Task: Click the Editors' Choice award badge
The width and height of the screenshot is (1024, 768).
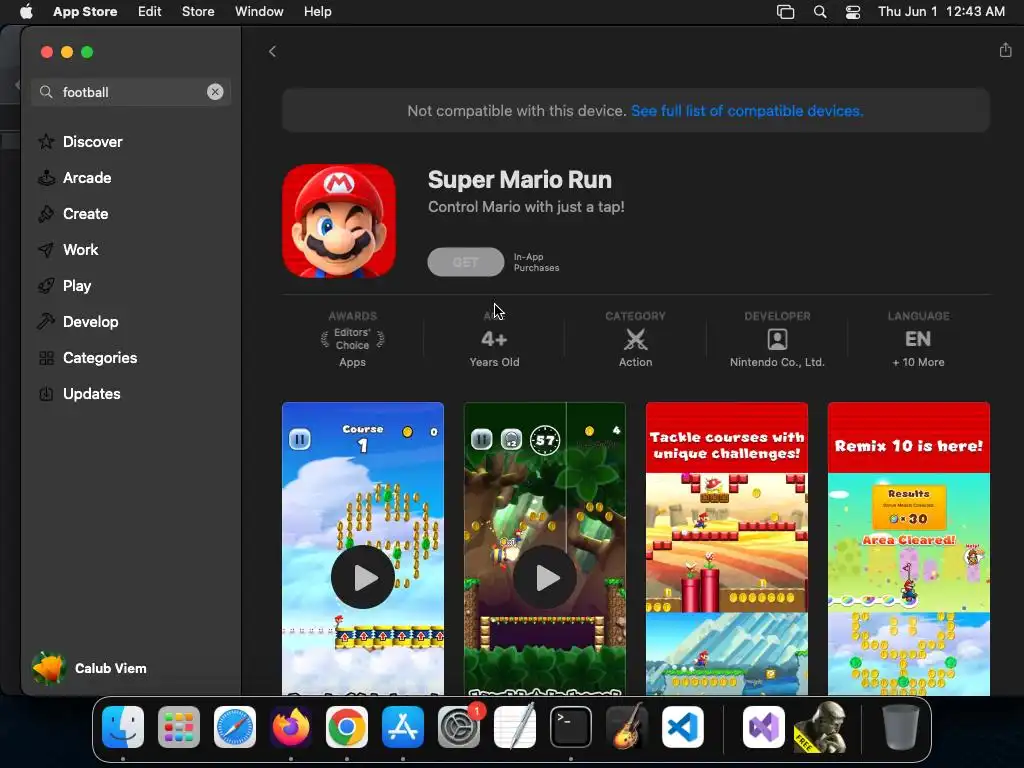Action: pos(352,339)
